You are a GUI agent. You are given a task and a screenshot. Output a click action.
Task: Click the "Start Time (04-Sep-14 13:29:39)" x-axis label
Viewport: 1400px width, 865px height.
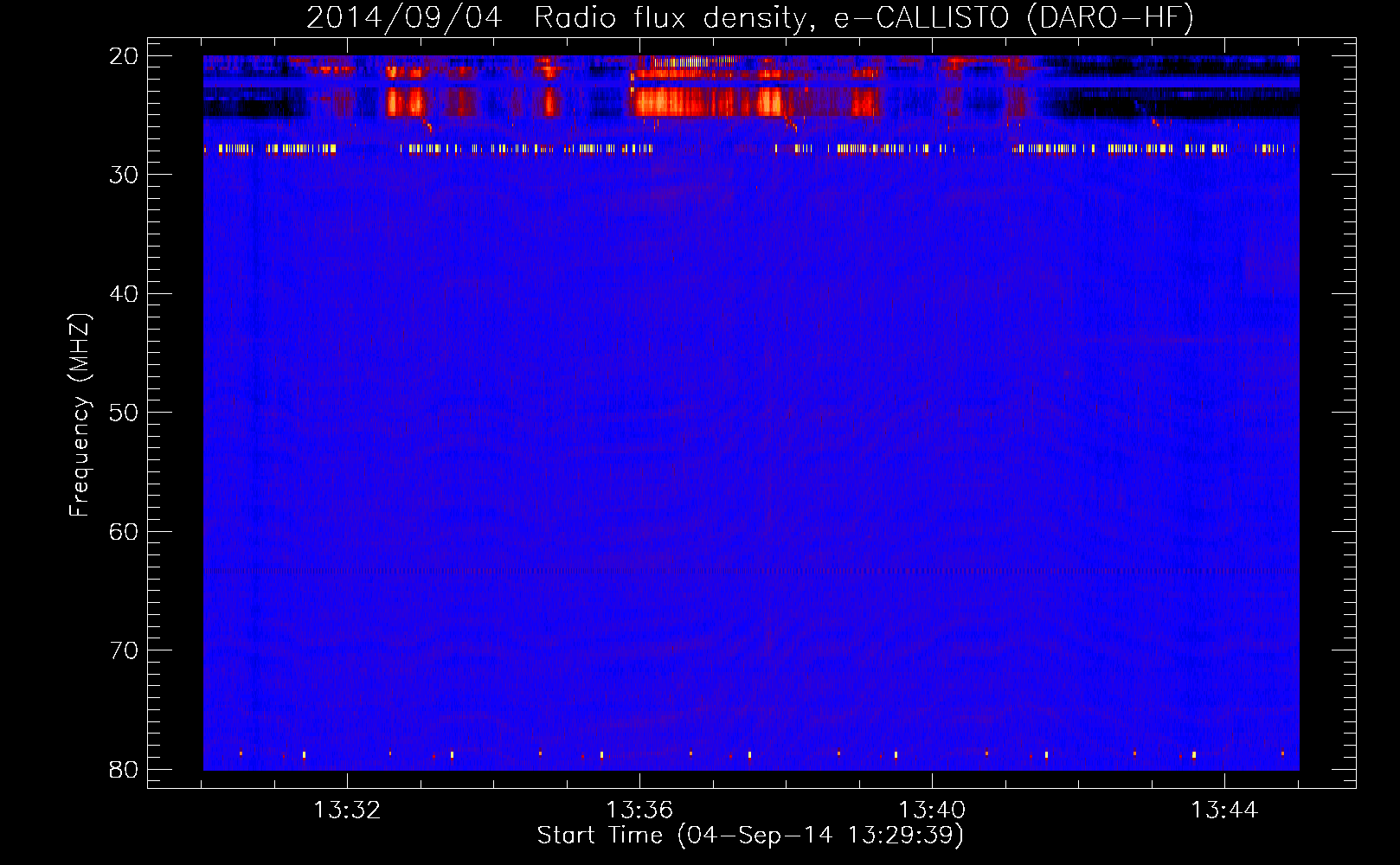(750, 836)
